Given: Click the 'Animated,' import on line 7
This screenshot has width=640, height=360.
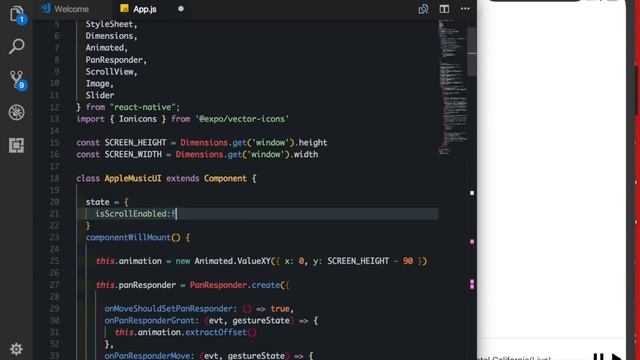Looking at the screenshot, I should [107, 48].
